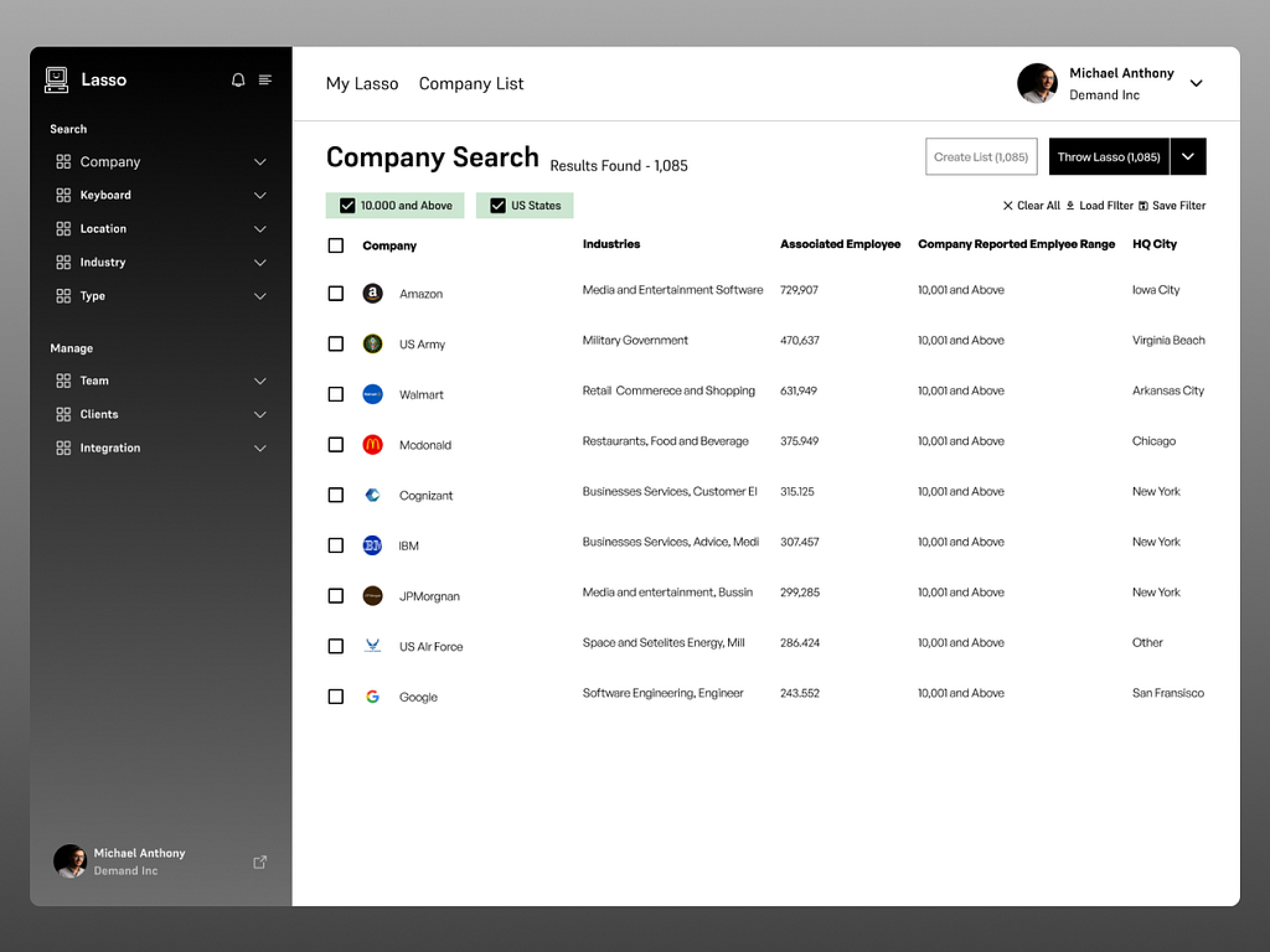Viewport: 1270px width, 952px height.
Task: Click the Clear All link
Action: click(1038, 205)
